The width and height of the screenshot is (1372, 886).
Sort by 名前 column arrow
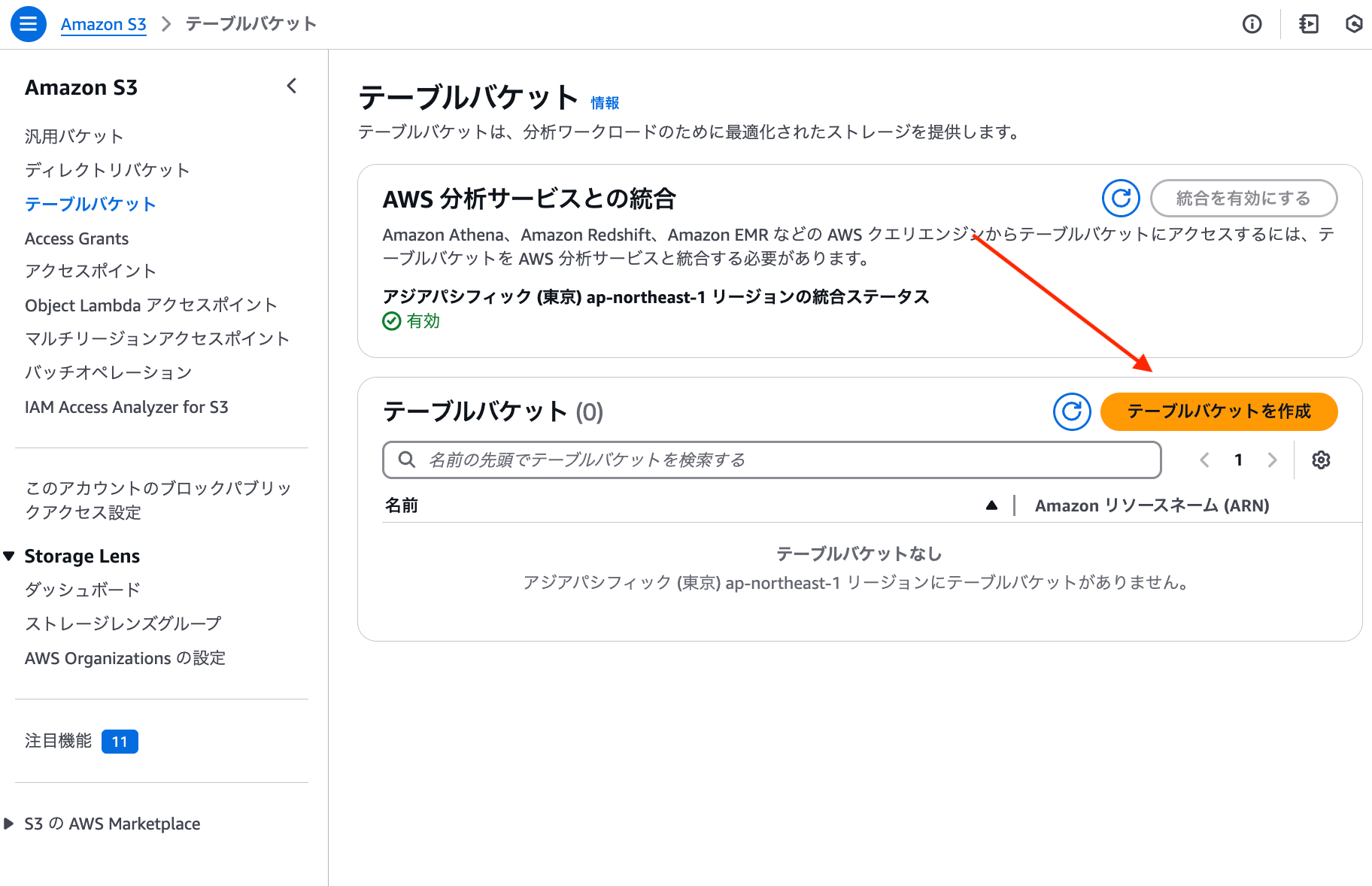[991, 505]
